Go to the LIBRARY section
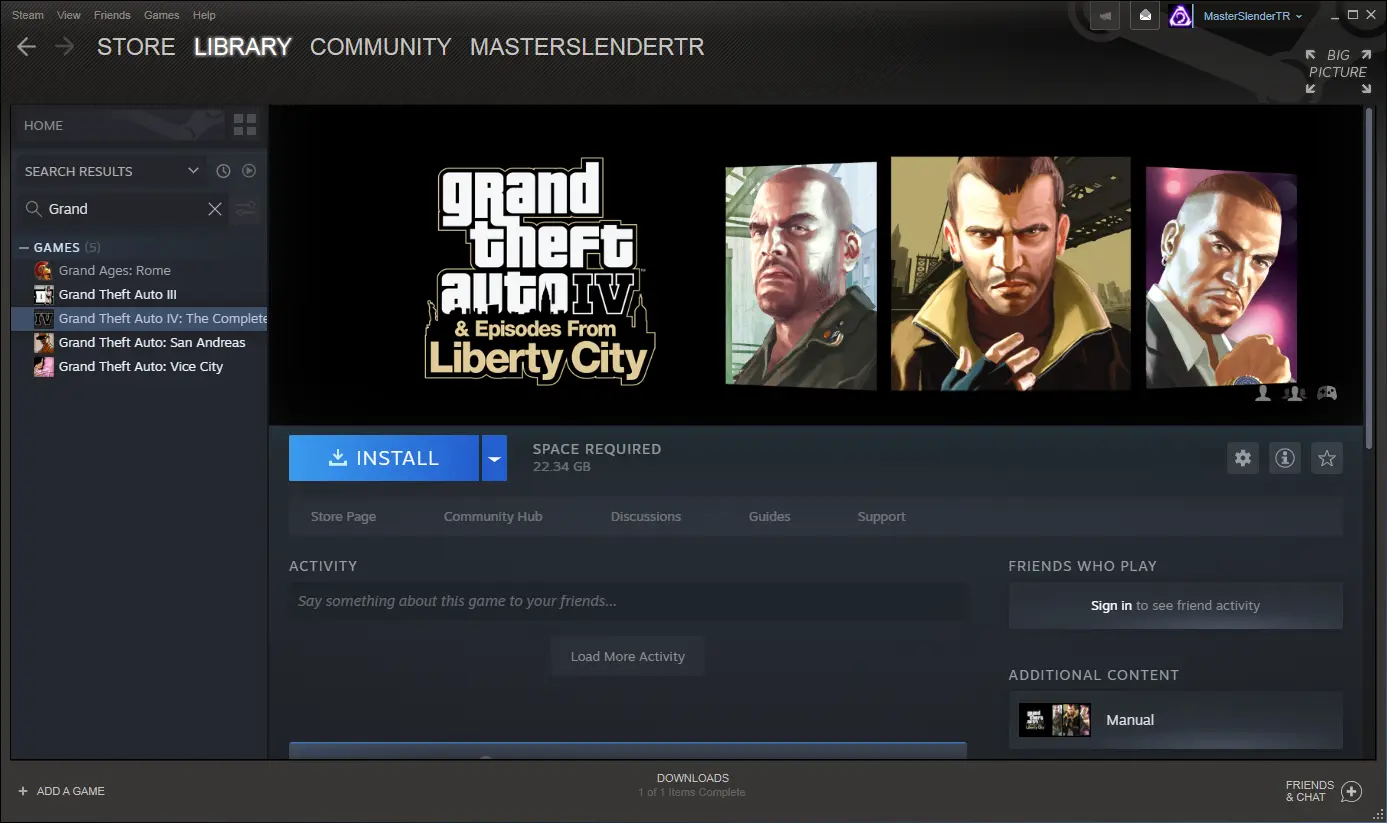The image size is (1387, 823). click(243, 47)
